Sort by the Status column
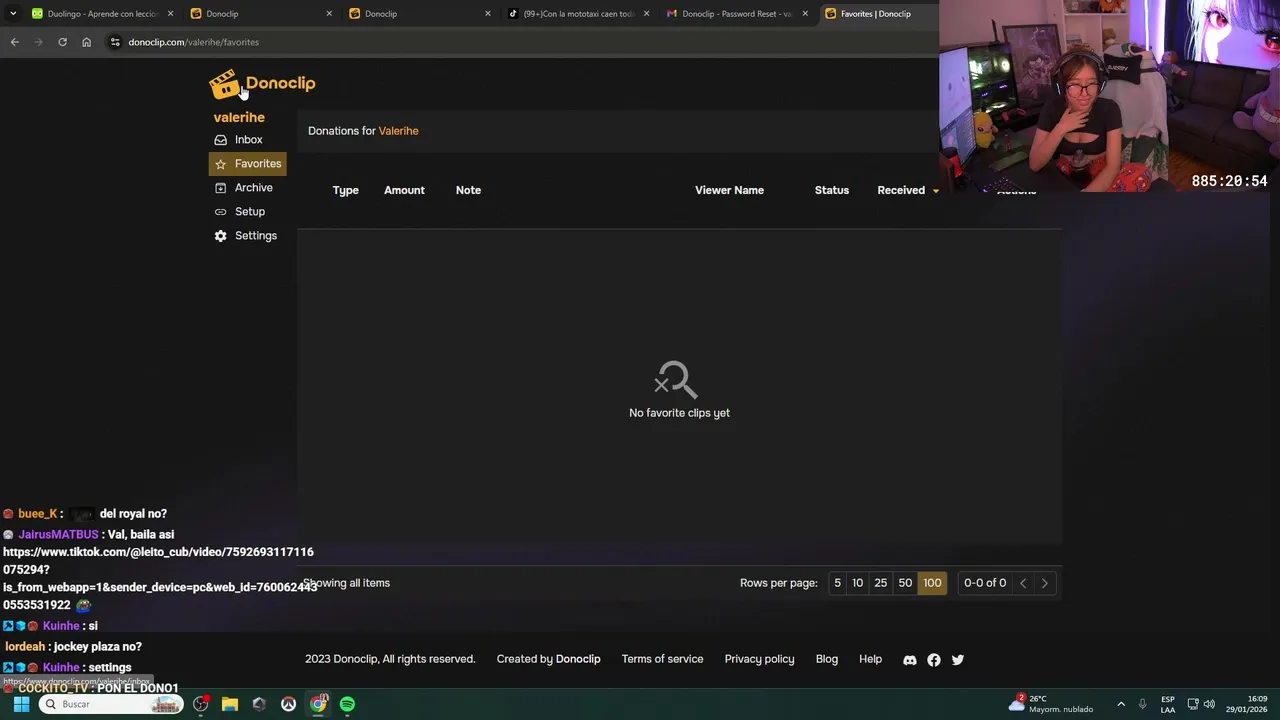Screen dimensions: 1280x720 point(831,190)
